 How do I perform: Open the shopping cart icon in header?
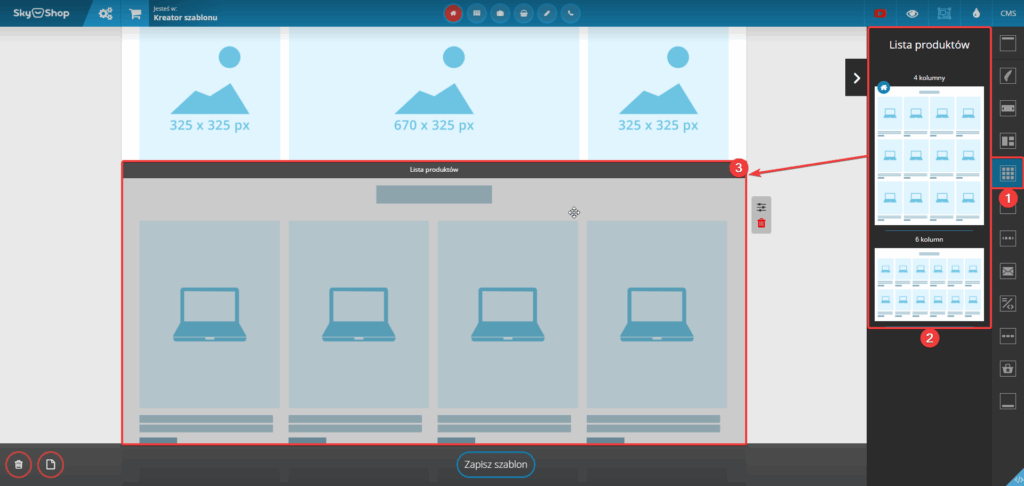point(135,13)
